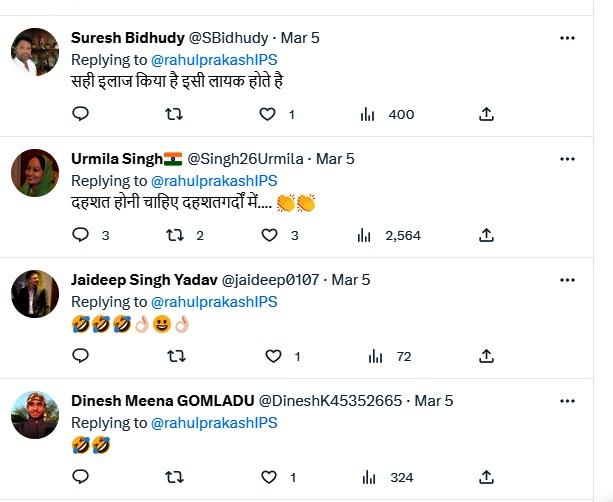Open more options for Suresh Bidhudy's tweet
The image size is (613, 502).
pyautogui.click(x=567, y=38)
